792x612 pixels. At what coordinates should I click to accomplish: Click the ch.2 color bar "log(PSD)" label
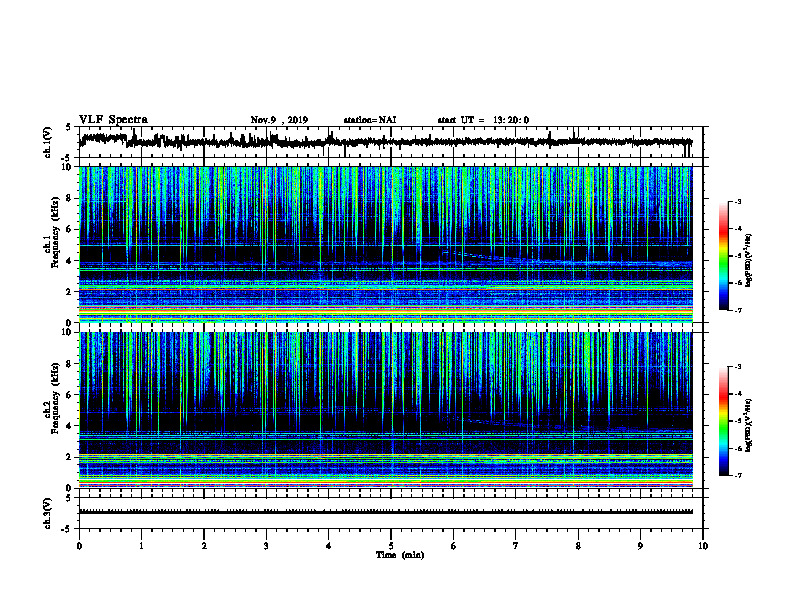pos(749,426)
